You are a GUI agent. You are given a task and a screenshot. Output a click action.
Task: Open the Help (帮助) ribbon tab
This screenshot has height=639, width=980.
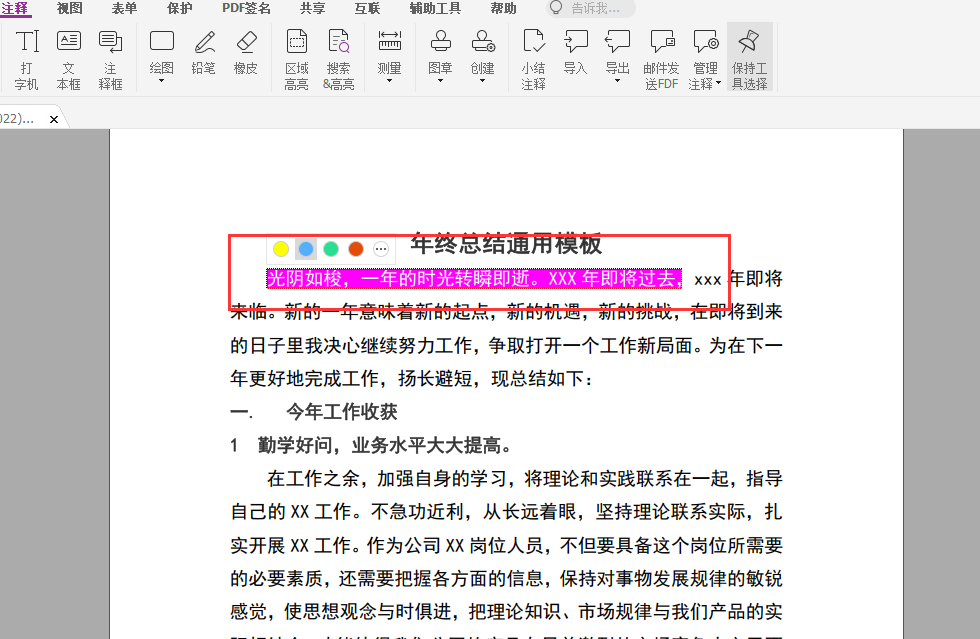pyautogui.click(x=503, y=8)
